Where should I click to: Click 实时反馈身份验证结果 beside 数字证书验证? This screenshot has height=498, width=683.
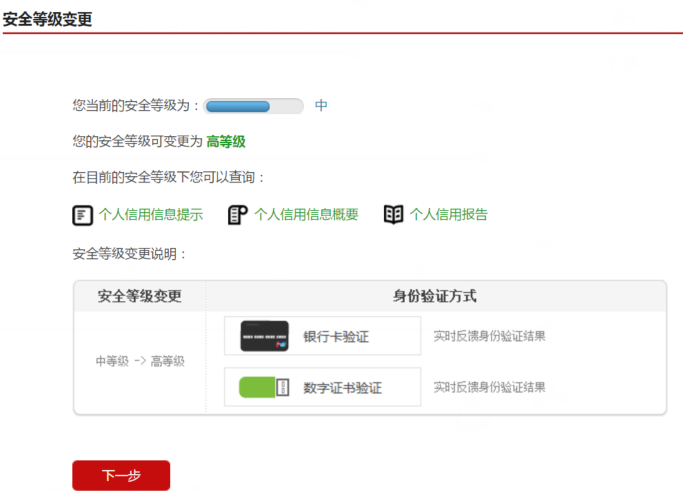coord(489,387)
